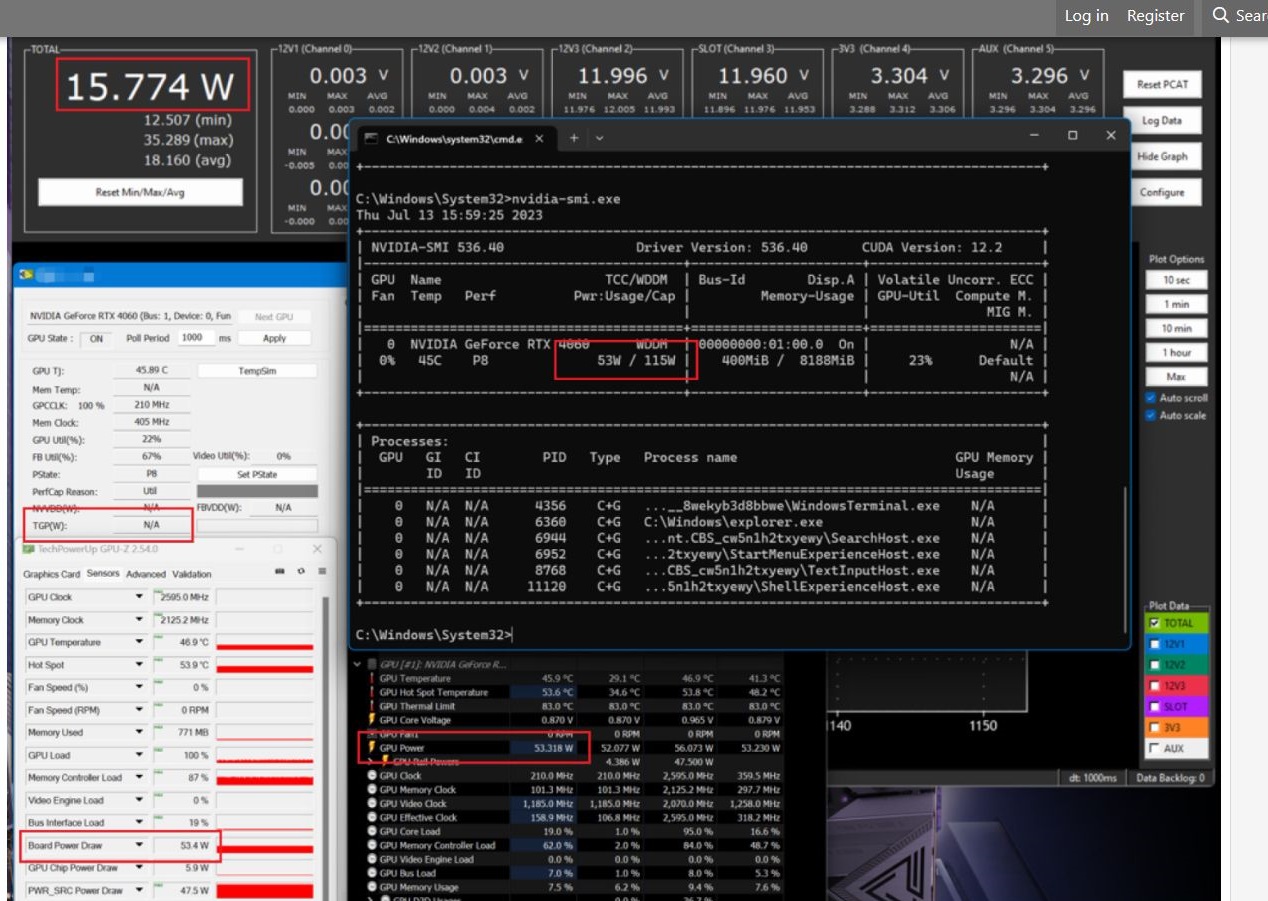Enable SLOT plot data checkbox
Image resolution: width=1268 pixels, height=901 pixels.
1156,706
